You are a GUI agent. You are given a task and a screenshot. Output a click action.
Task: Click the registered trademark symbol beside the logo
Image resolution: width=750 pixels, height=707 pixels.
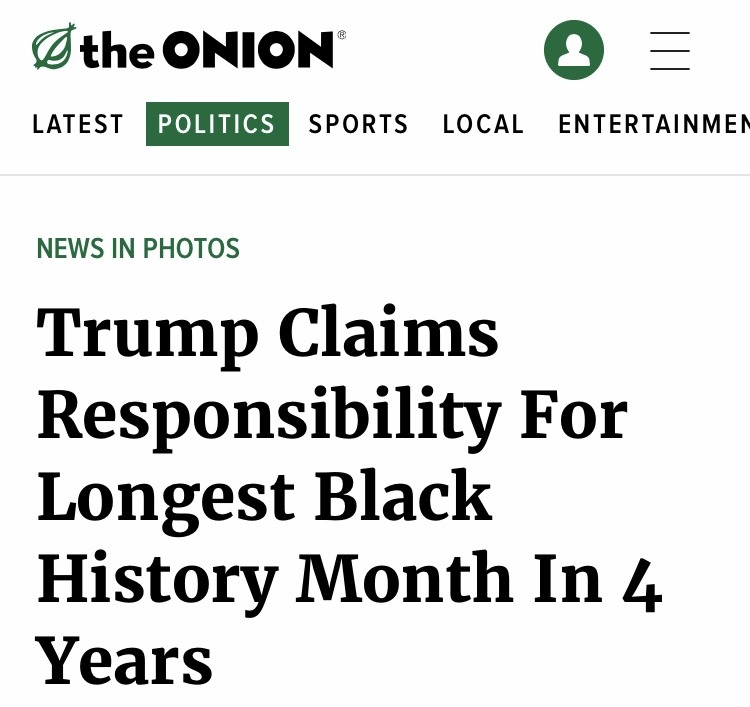342,35
